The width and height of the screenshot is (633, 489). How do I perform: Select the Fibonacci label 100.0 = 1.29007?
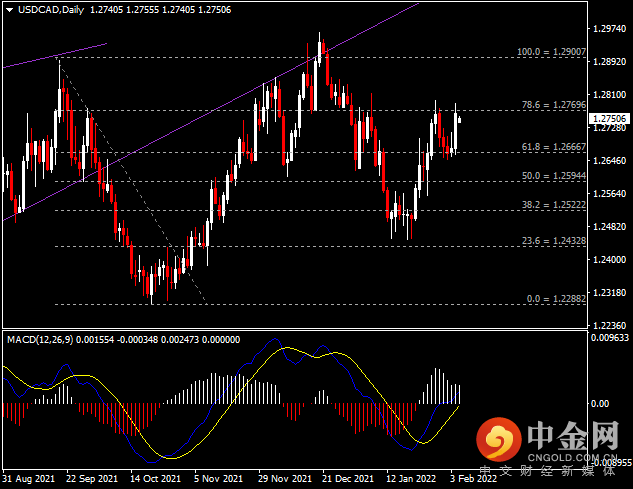click(x=551, y=52)
